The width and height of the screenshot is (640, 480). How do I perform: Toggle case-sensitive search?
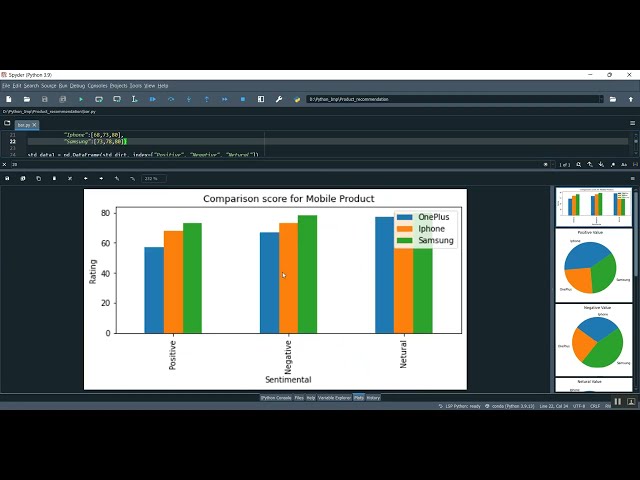coord(624,164)
